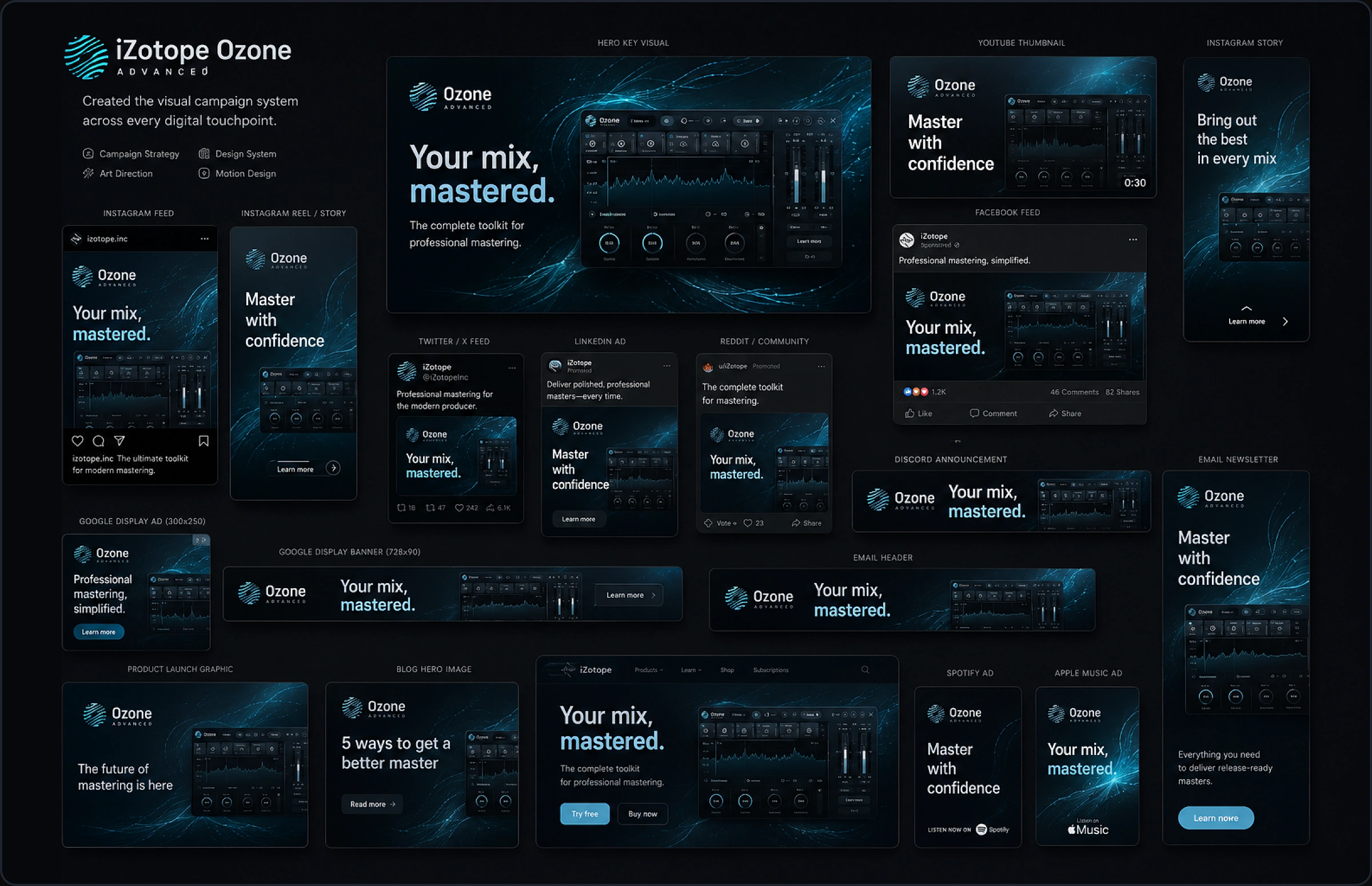1372x886 pixels.
Task: Click Read more on the Blog Hero Image
Action: (x=372, y=804)
